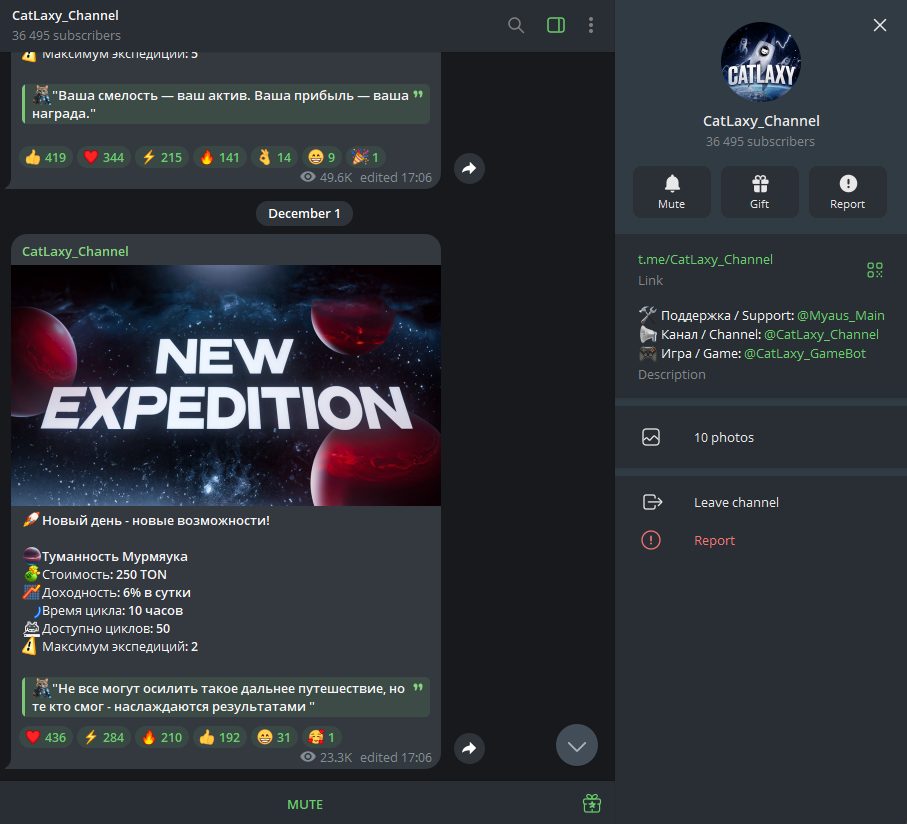Toggle the right info sidebar panel

556,25
